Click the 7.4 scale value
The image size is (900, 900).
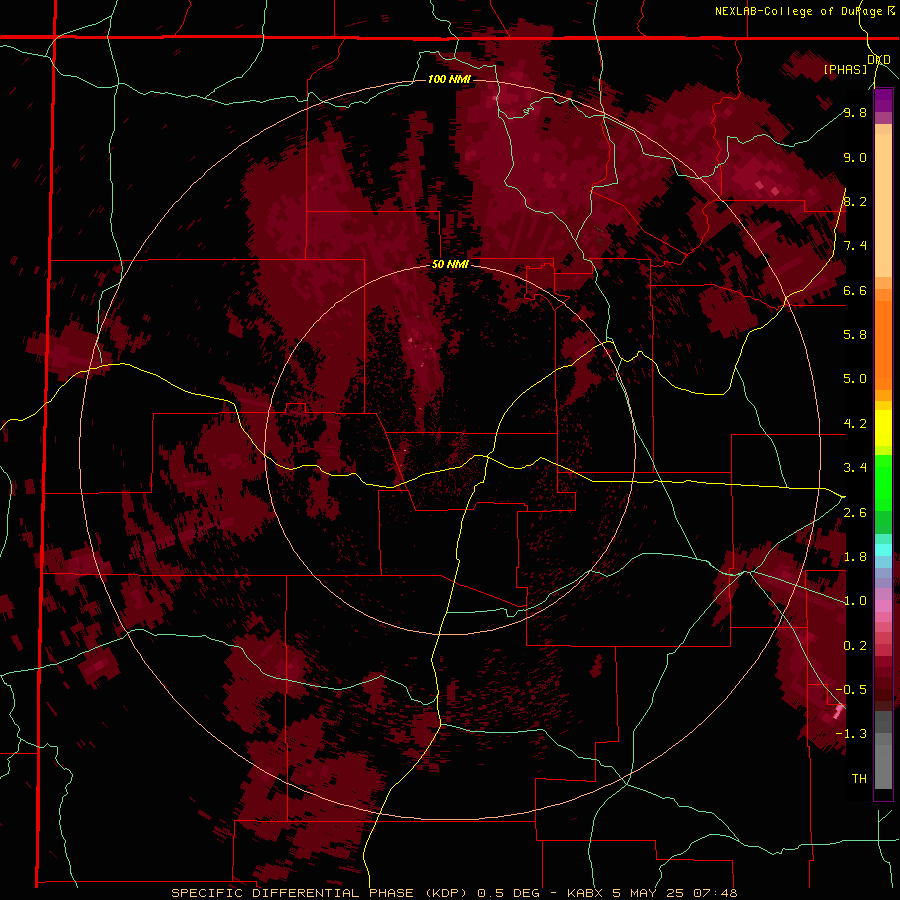[855, 246]
